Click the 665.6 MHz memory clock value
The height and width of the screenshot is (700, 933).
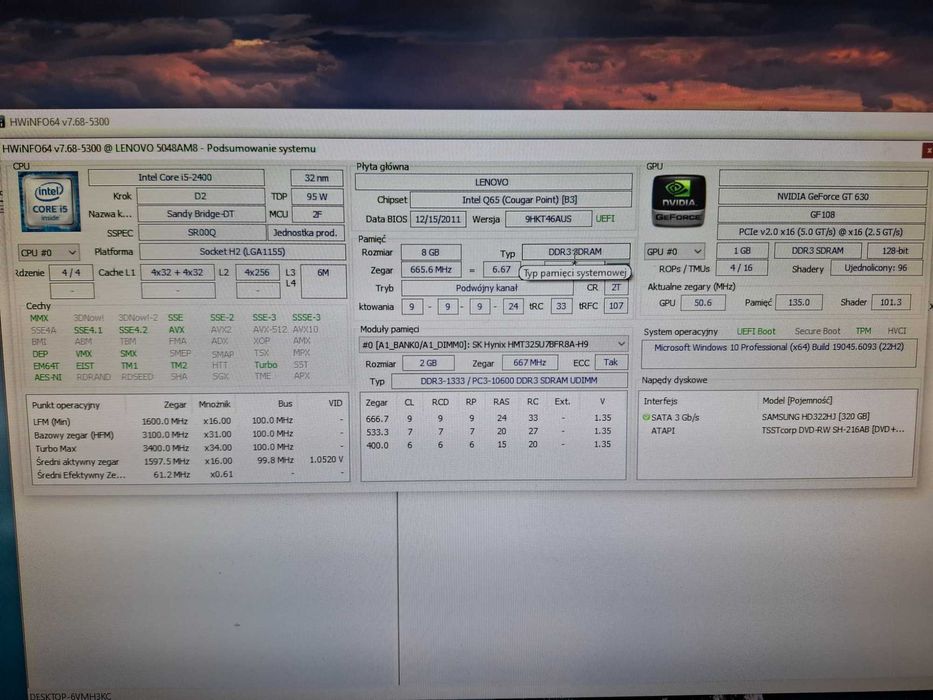point(431,270)
